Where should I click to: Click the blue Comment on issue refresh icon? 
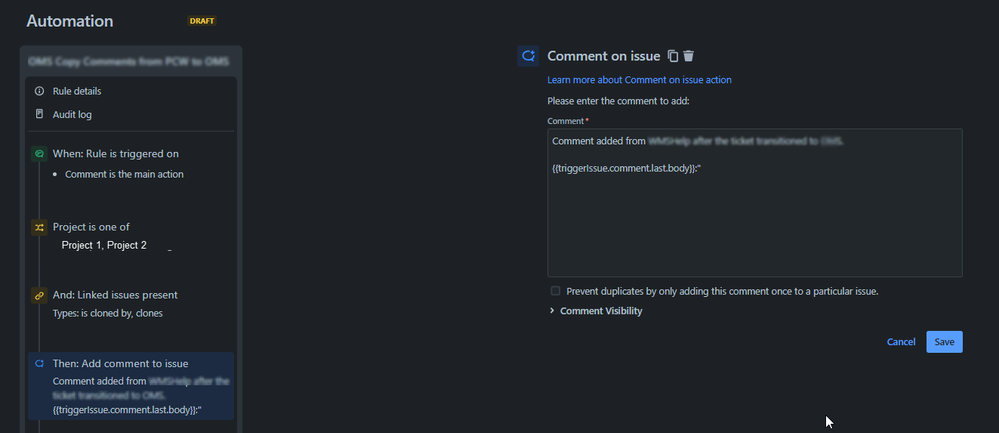click(x=528, y=56)
